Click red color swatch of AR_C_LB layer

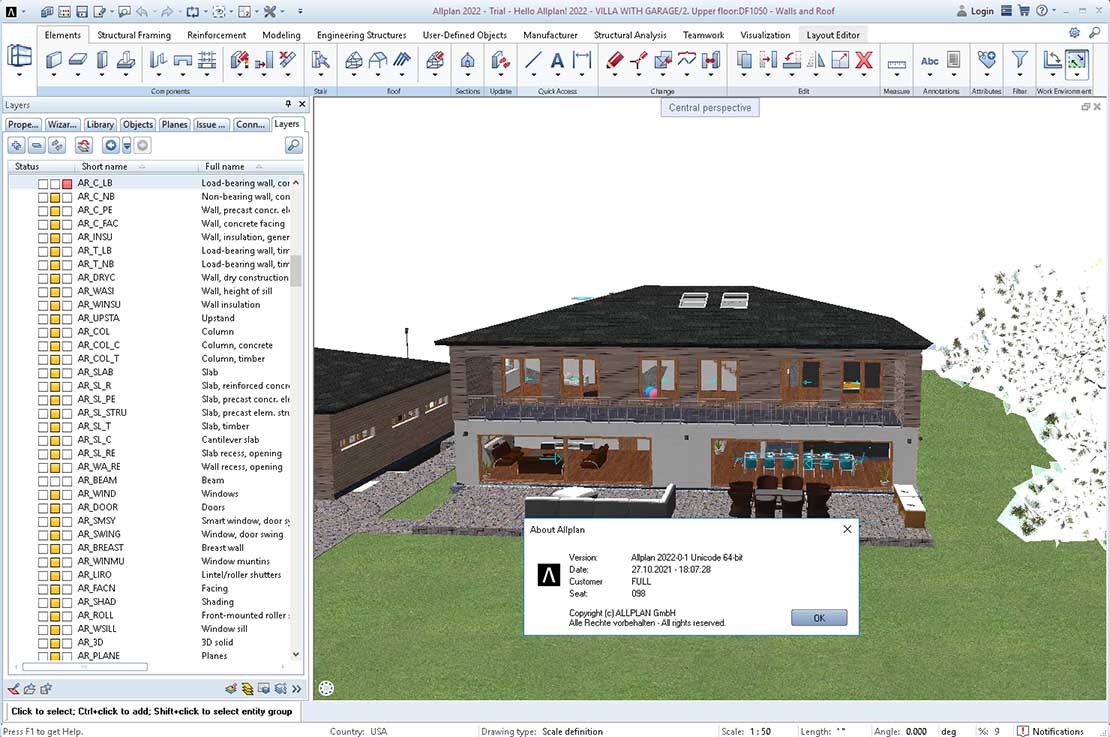(67, 184)
